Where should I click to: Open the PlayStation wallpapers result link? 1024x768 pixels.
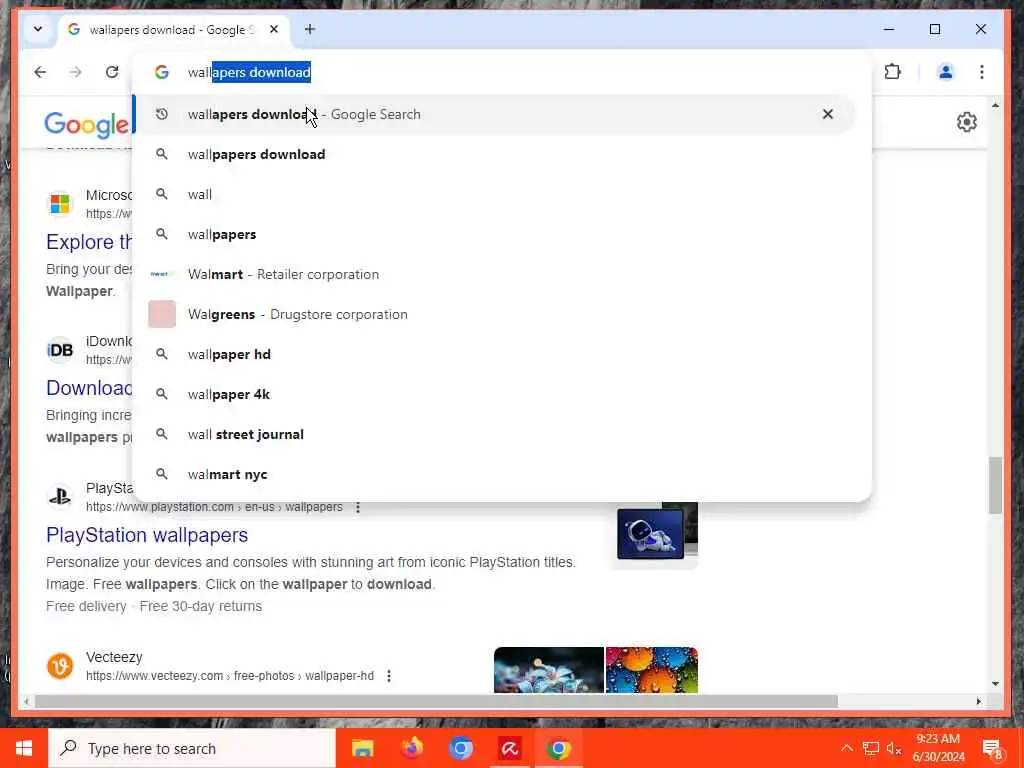click(x=147, y=535)
